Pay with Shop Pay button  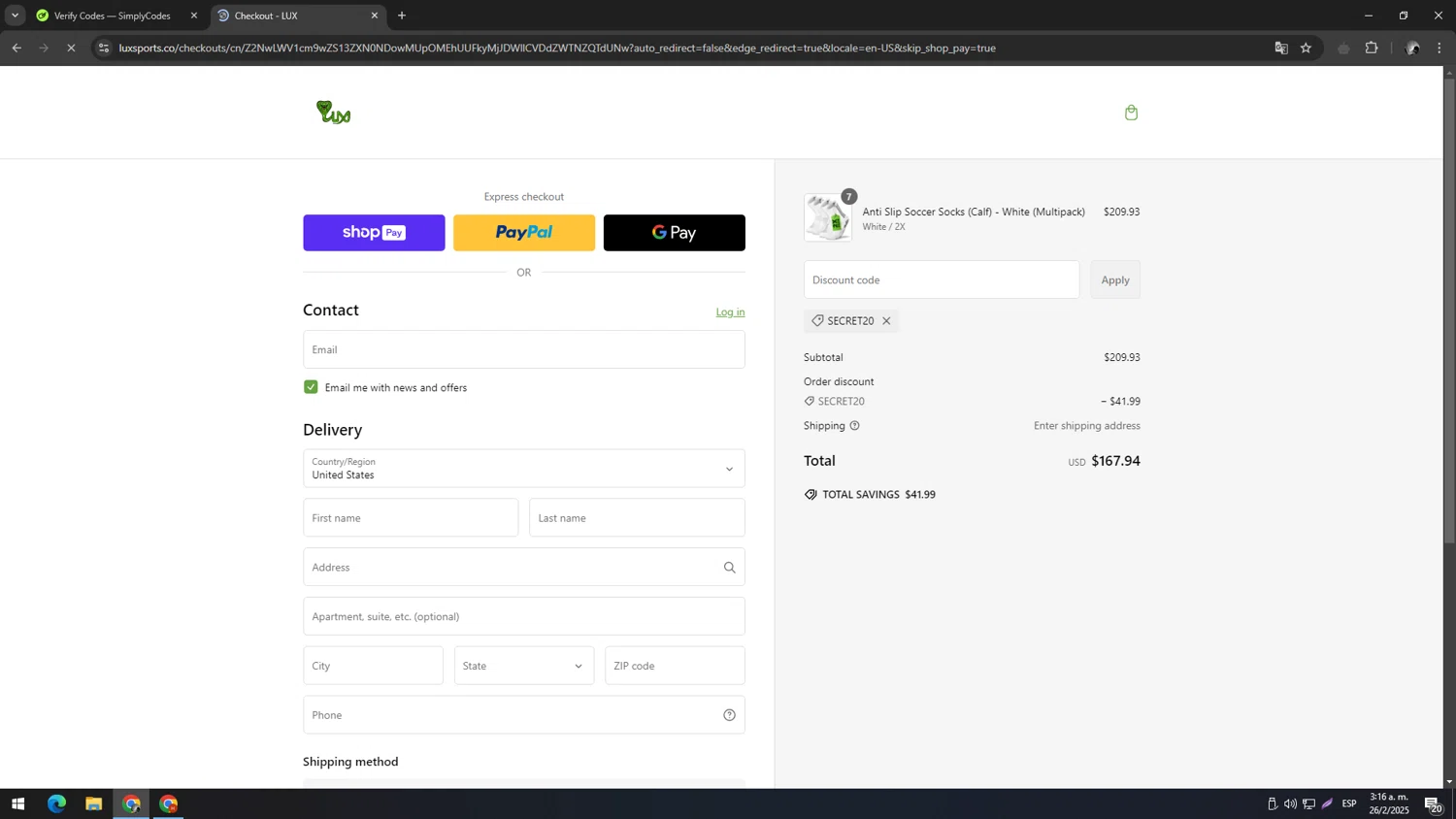[374, 233]
